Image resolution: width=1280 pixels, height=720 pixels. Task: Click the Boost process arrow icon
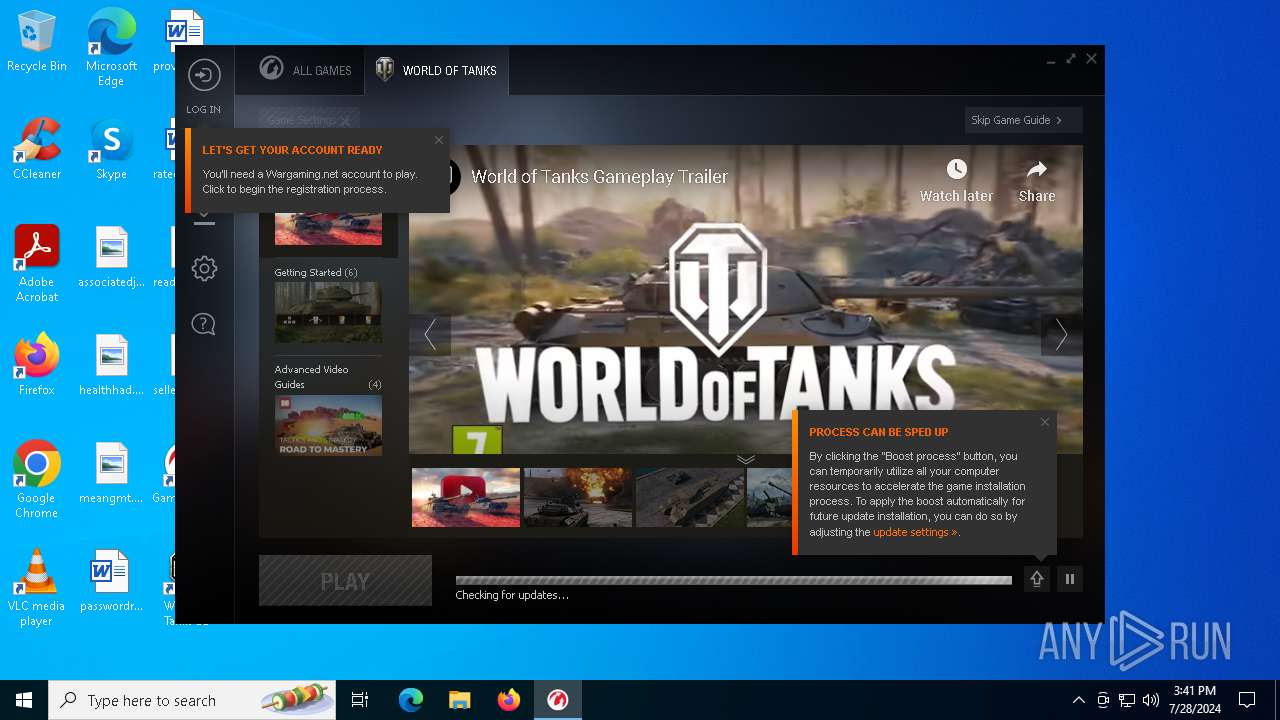(1037, 579)
